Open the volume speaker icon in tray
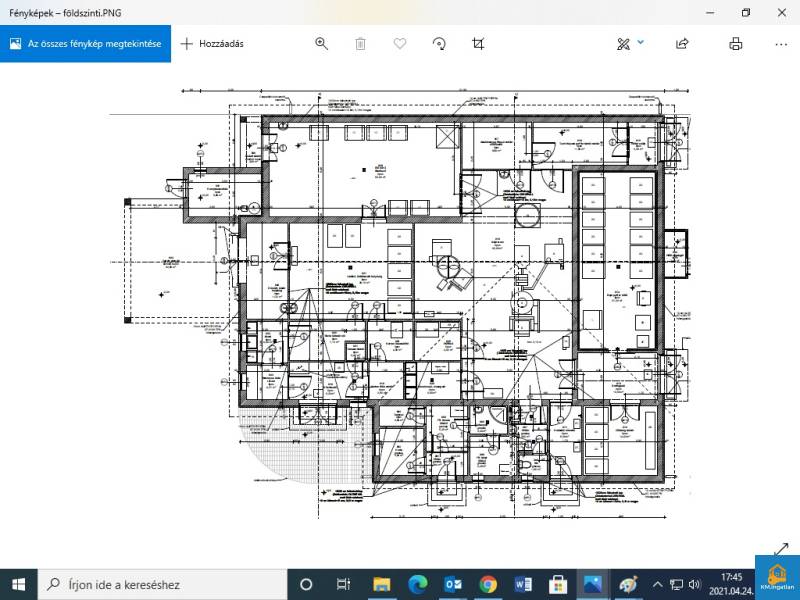 click(694, 584)
